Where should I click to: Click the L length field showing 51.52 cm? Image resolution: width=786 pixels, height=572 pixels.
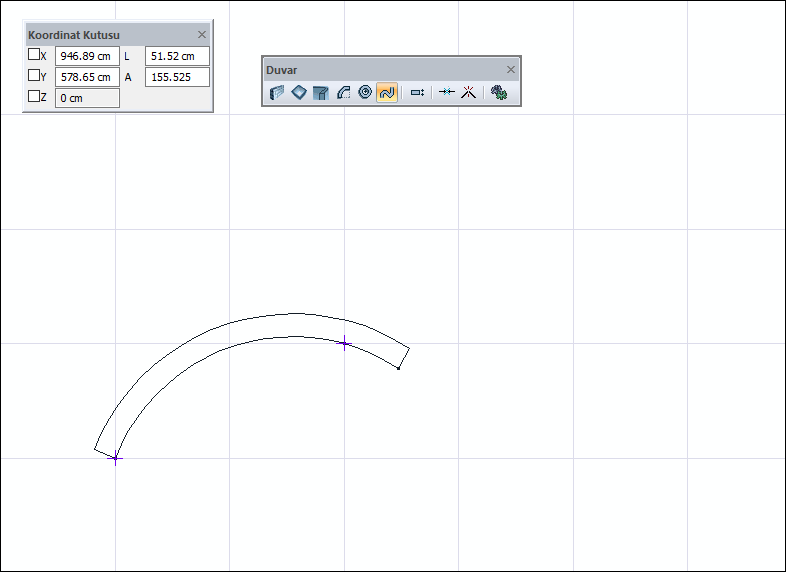pyautogui.click(x=177, y=56)
